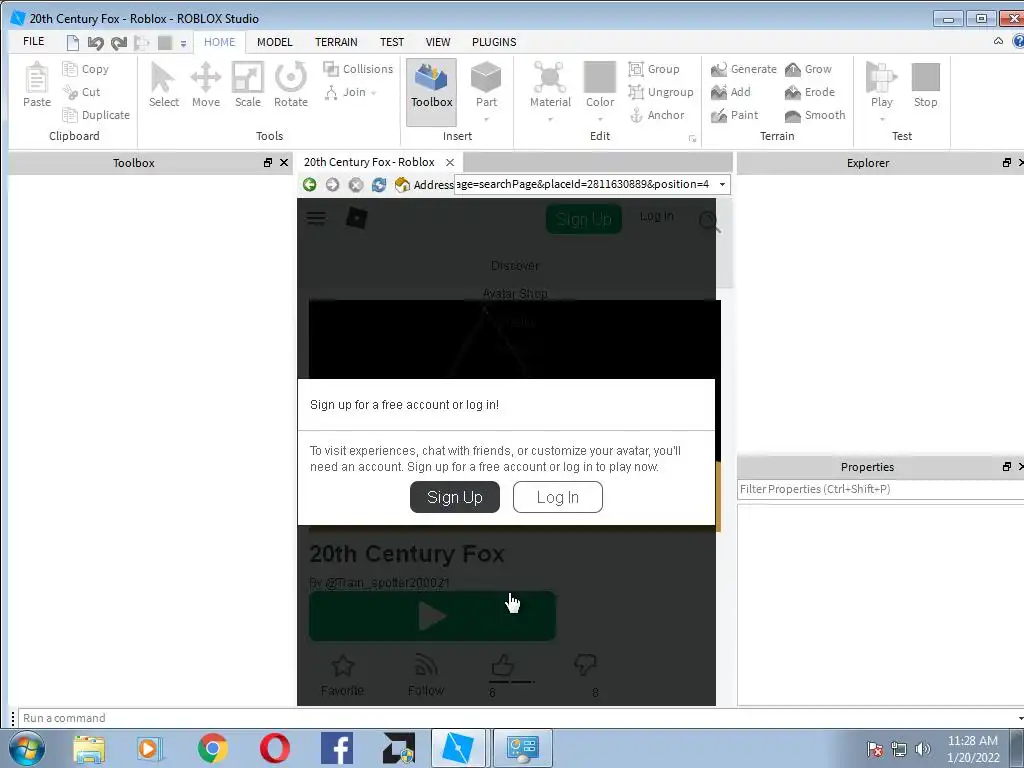Switch to the PLUGINS ribbon tab
Viewport: 1024px width, 768px height.
tap(494, 42)
